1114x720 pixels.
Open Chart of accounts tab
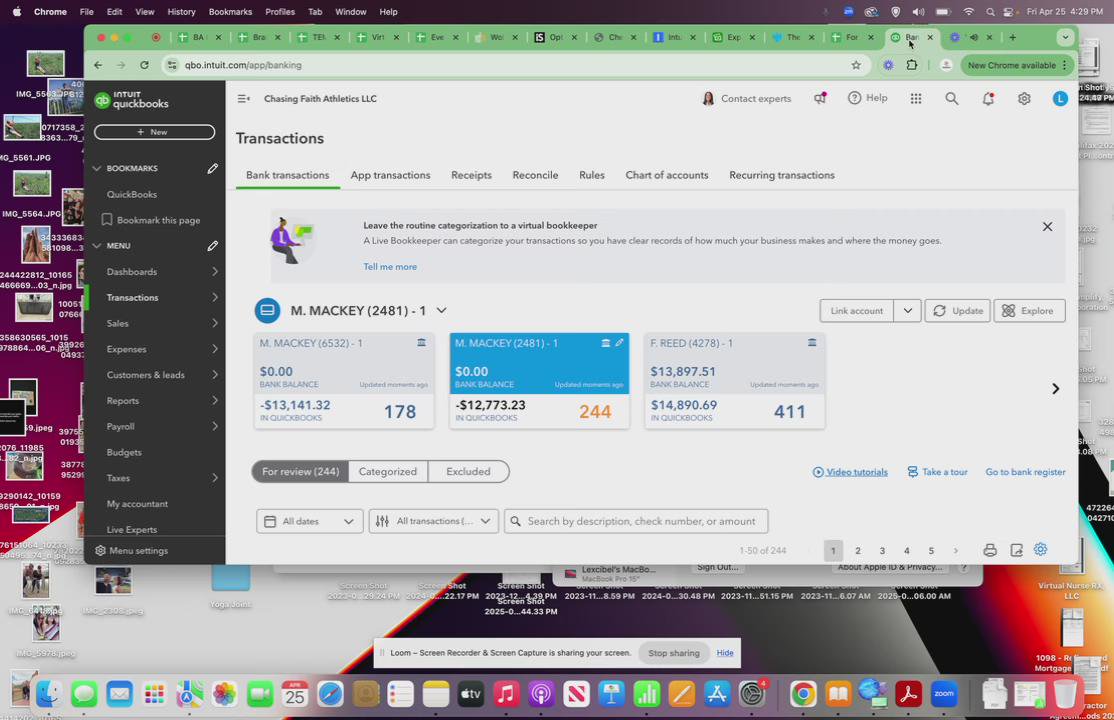point(666,176)
